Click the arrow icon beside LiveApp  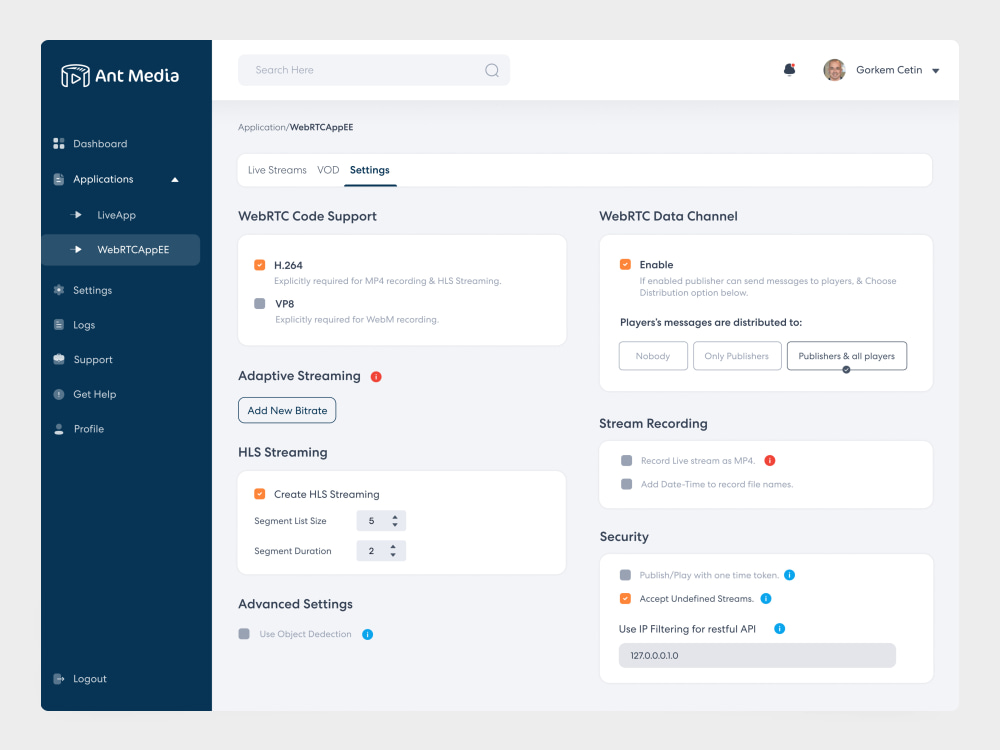[x=76, y=215]
